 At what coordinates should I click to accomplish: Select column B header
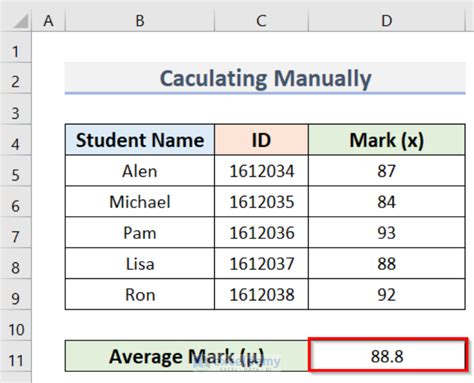pos(140,21)
